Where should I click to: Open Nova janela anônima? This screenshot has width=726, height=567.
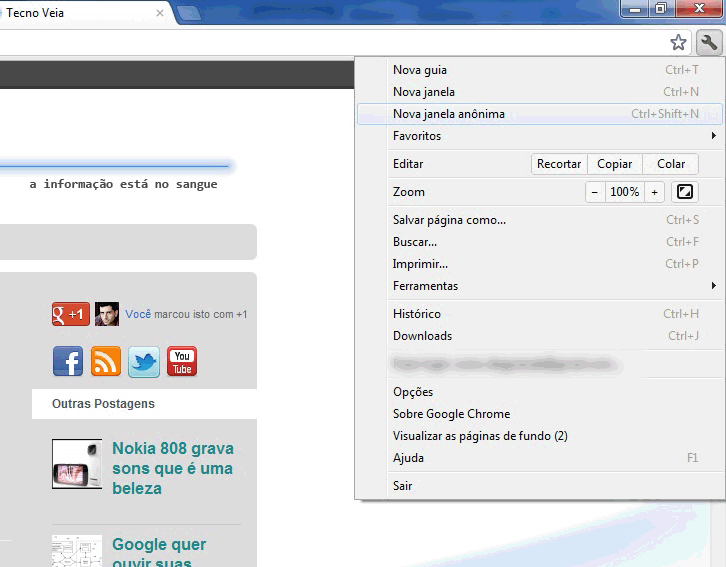point(540,114)
